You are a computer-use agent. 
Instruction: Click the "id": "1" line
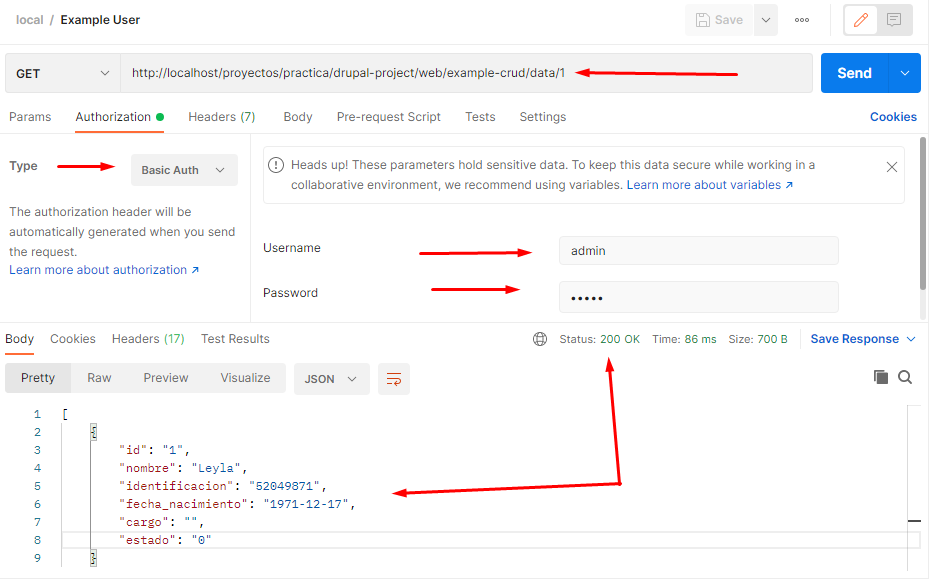click(154, 450)
